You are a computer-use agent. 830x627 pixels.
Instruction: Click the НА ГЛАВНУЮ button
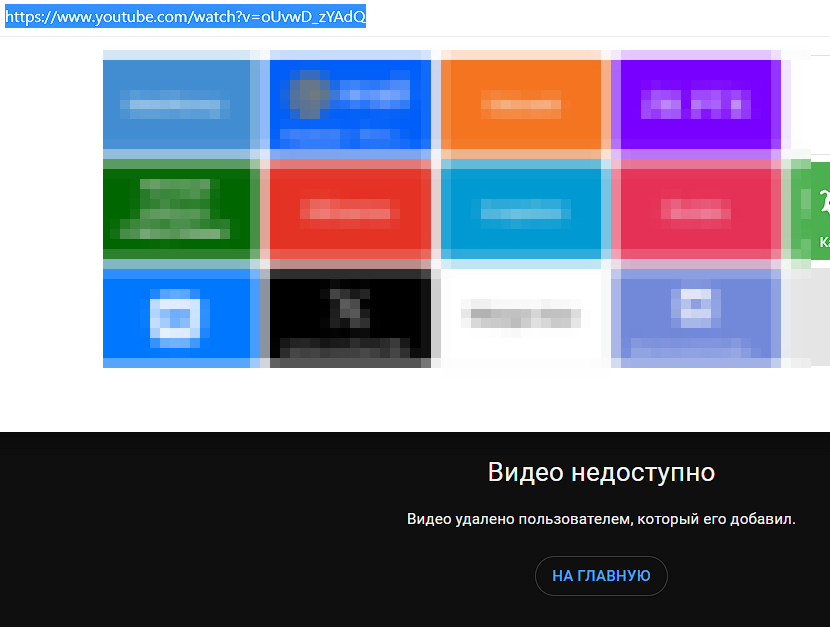(x=601, y=576)
